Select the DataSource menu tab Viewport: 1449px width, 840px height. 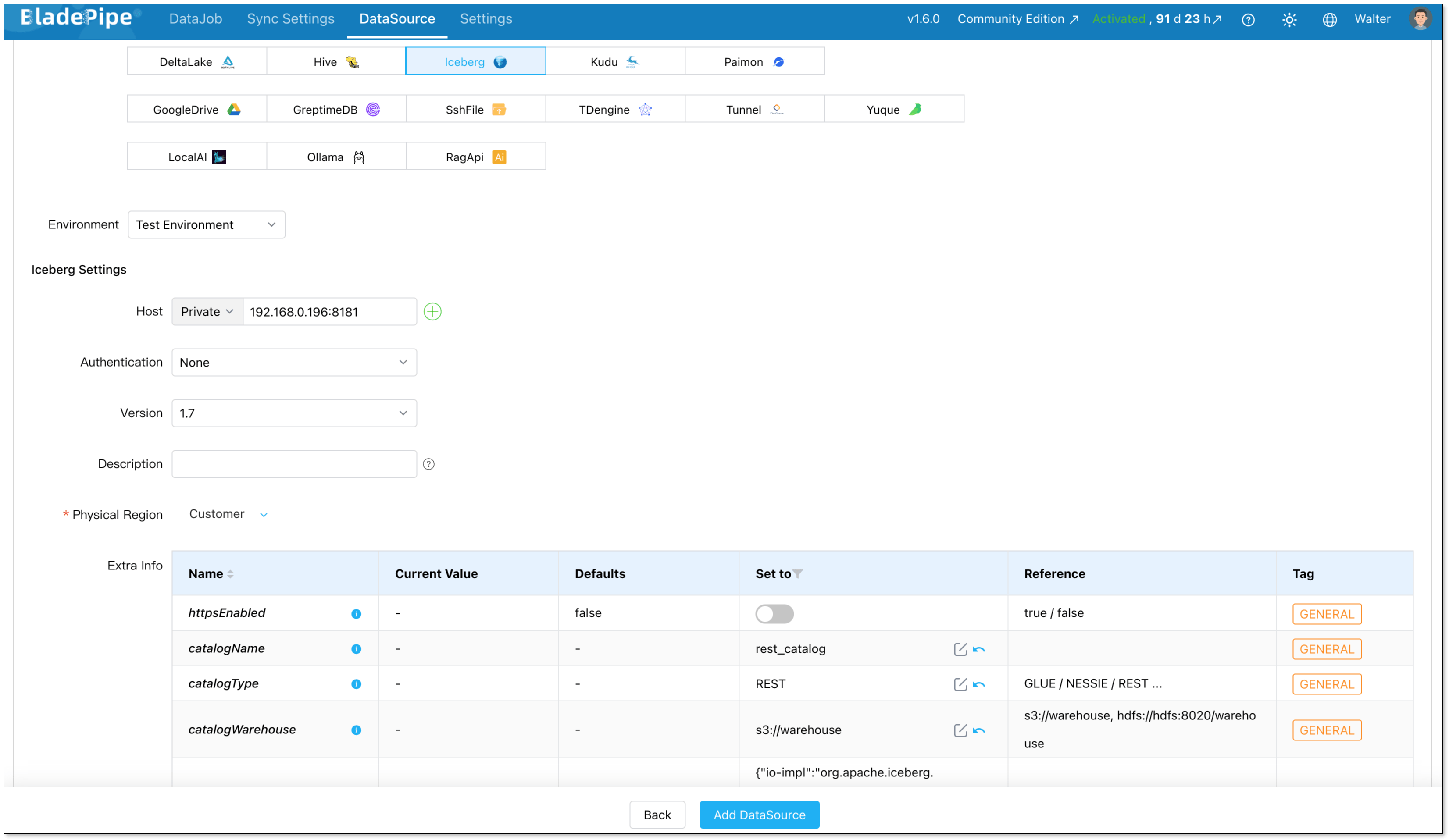coord(397,19)
